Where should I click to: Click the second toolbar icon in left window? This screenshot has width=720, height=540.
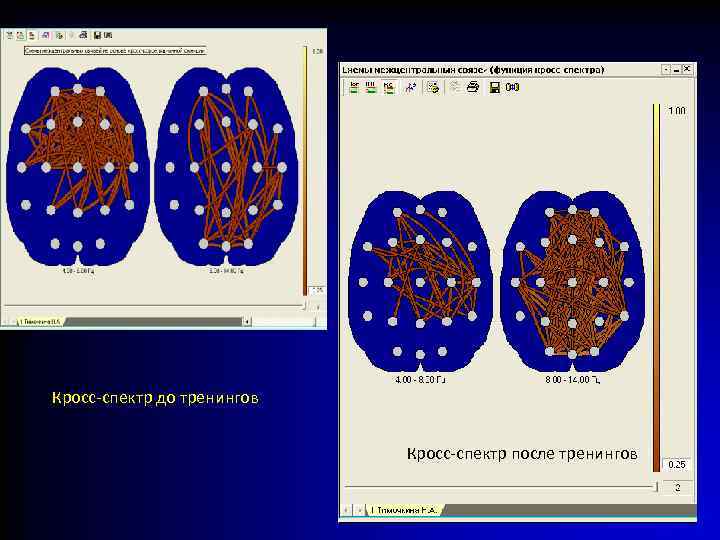tap(21, 35)
